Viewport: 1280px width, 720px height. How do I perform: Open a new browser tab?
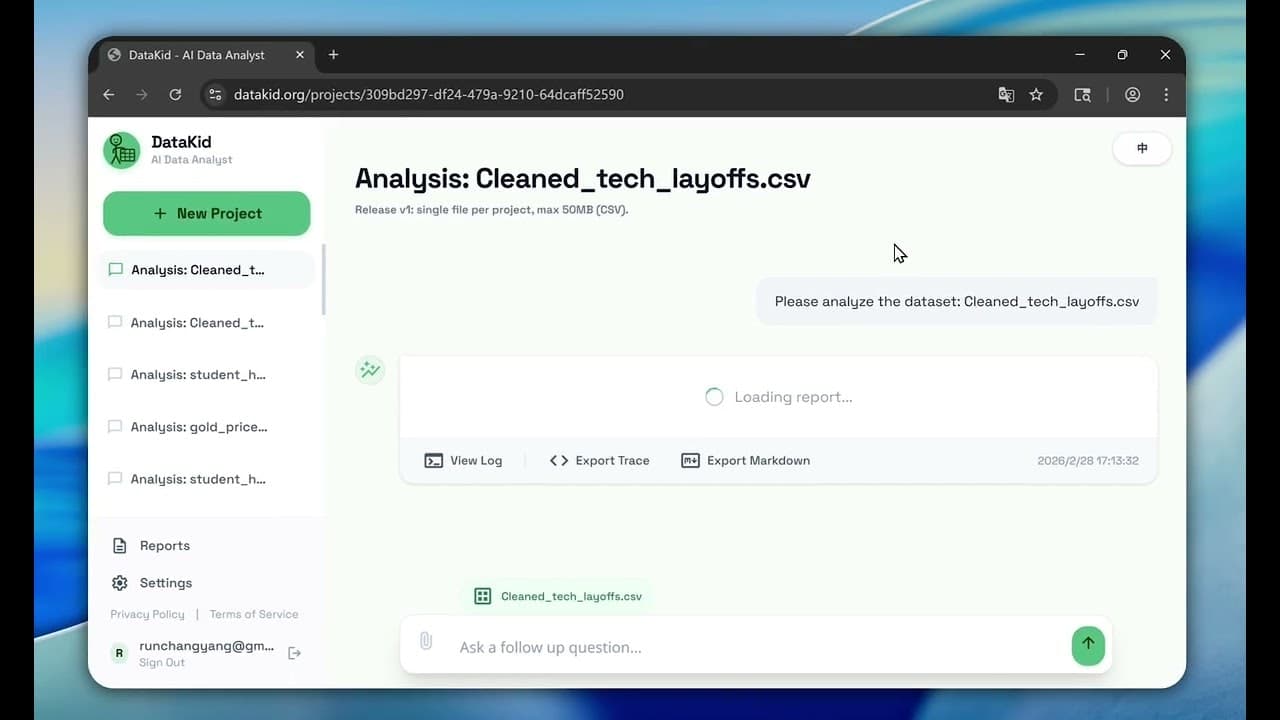(333, 55)
